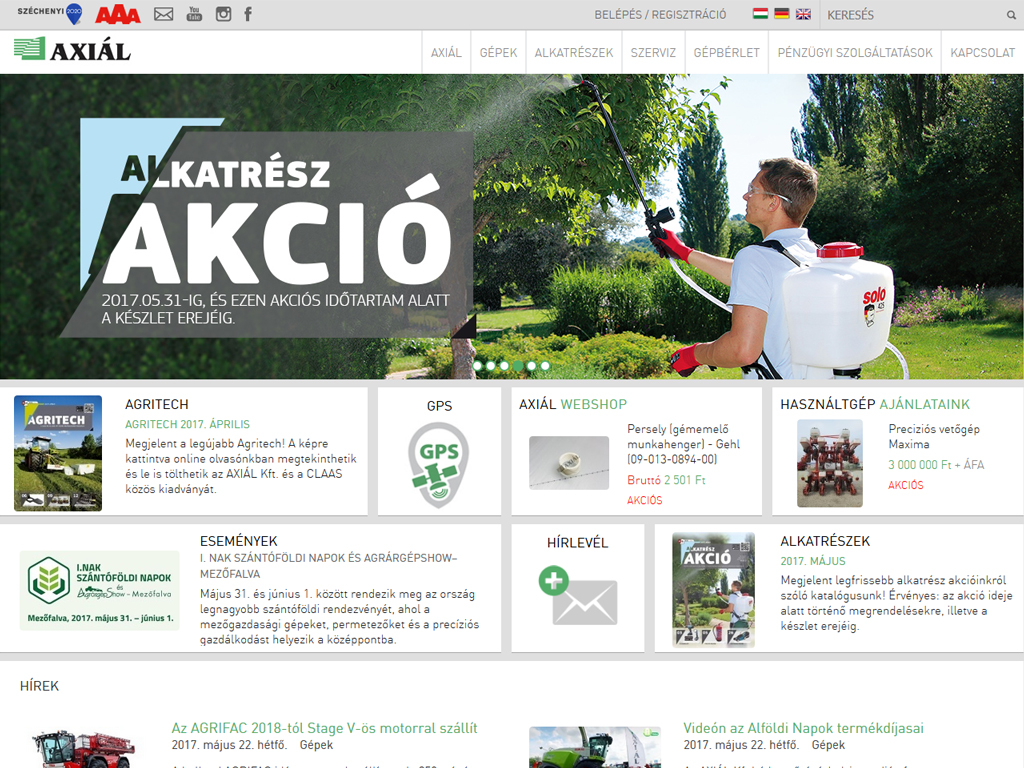Screen dimensions: 1024x768
Task: Open AGRIFAC Stage V news headline
Action: (x=325, y=728)
